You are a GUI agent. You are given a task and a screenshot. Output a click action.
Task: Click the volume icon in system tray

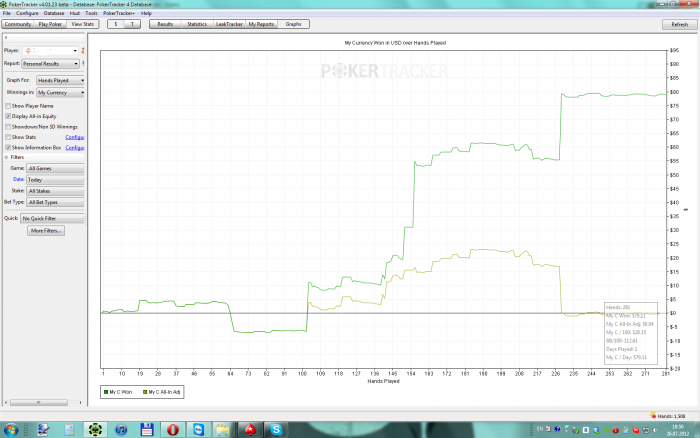(x=656, y=430)
